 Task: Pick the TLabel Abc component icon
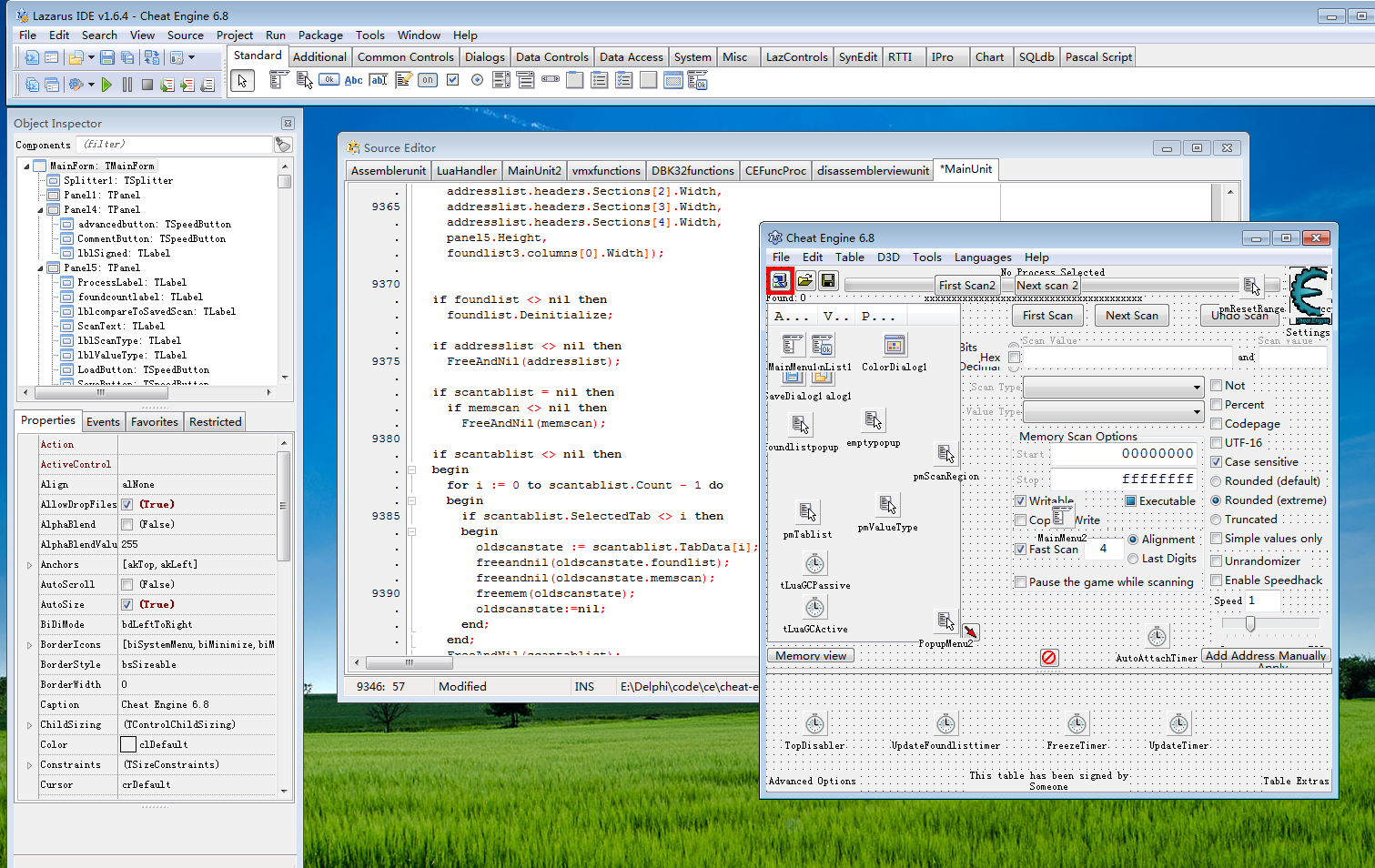(353, 80)
